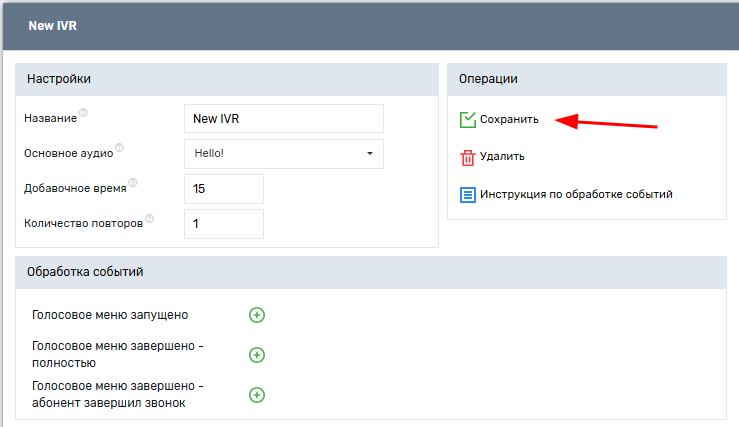Viewport: 739px width, 427px height.
Task: Click the blue instruction document icon
Action: coord(467,194)
